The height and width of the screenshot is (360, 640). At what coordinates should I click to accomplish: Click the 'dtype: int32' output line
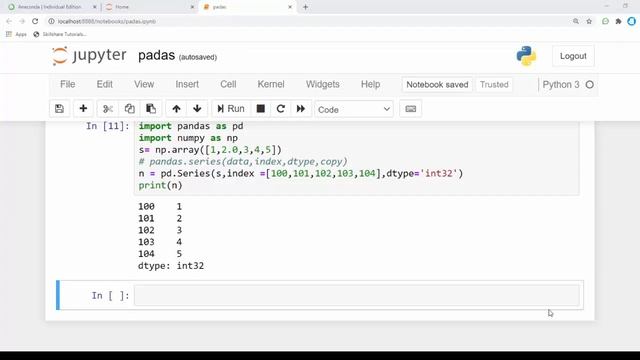171,266
